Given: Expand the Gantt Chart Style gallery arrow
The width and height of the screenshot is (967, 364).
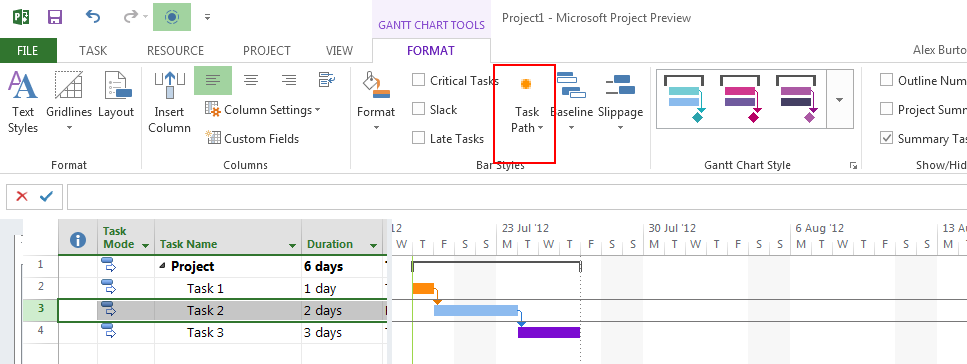Looking at the screenshot, I should coord(839,100).
